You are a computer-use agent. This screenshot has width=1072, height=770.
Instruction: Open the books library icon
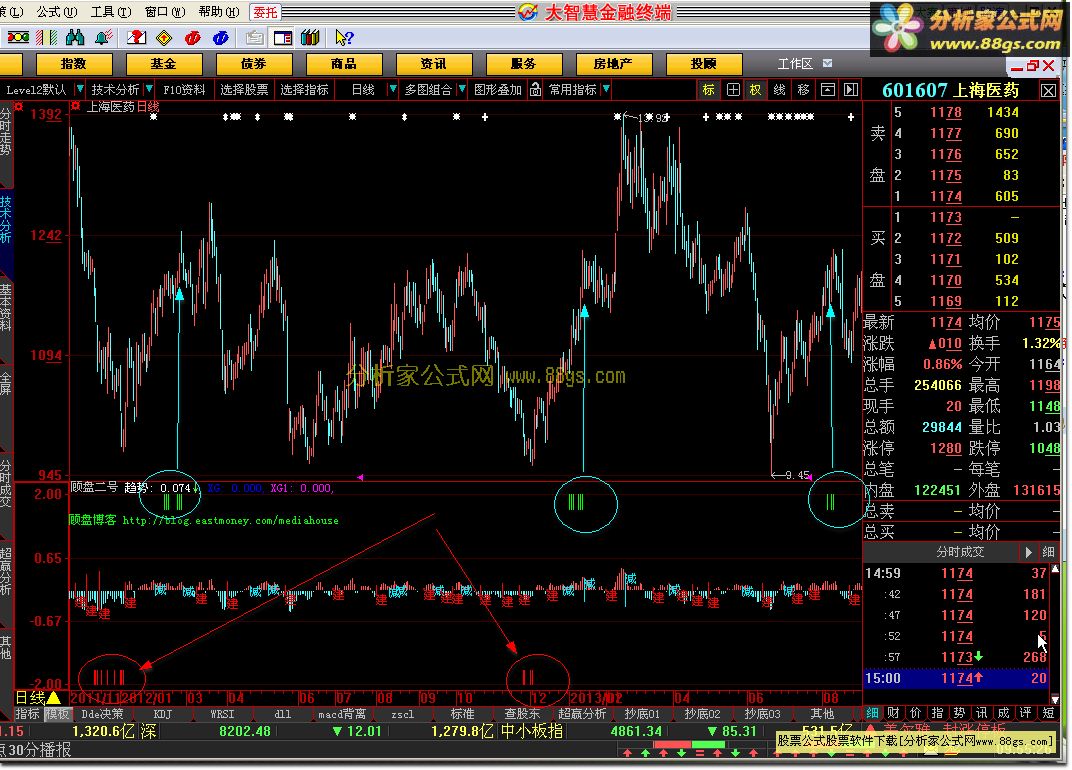tap(310, 38)
